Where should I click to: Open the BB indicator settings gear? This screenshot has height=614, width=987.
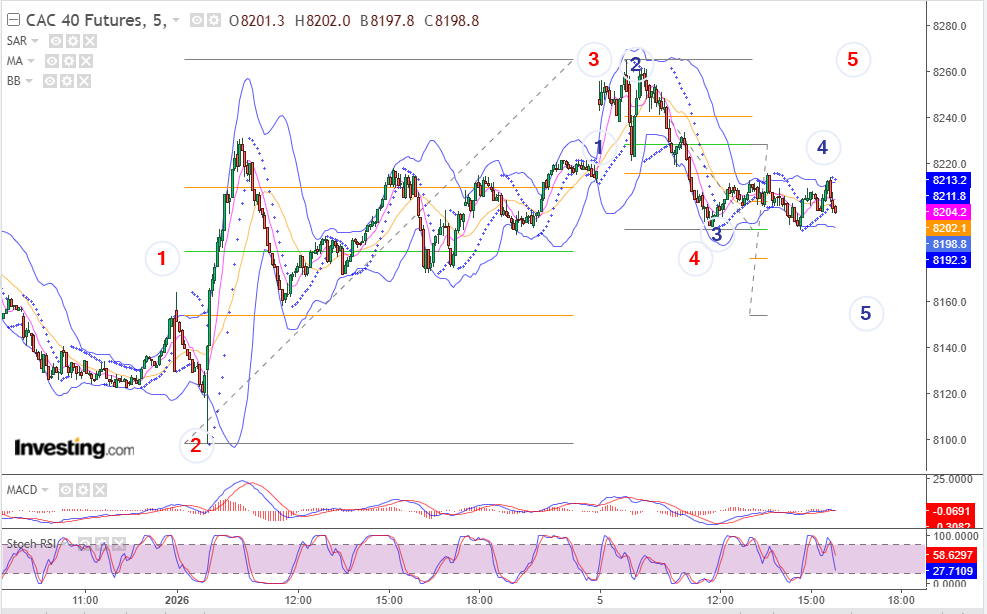click(x=67, y=81)
